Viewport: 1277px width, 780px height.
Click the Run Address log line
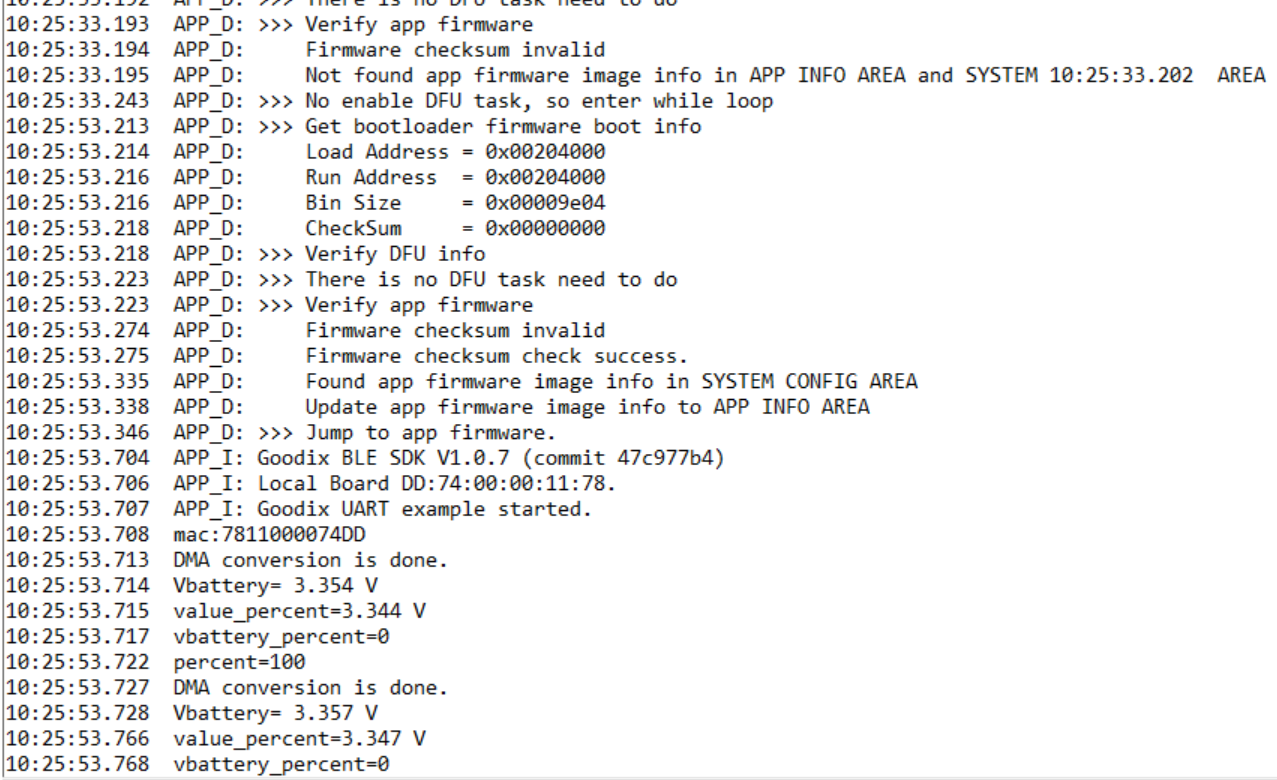click(x=455, y=178)
